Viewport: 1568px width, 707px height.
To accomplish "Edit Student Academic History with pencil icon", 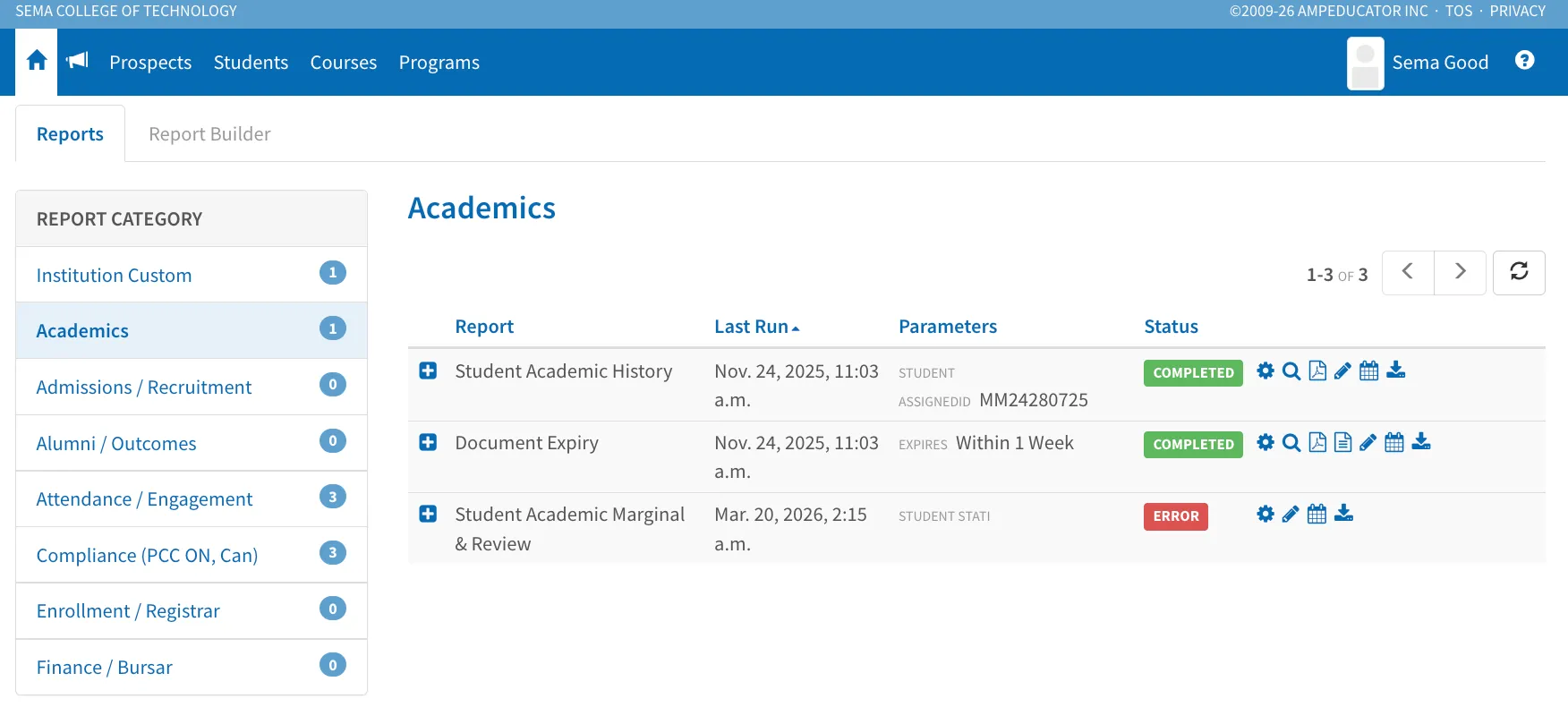I will pyautogui.click(x=1342, y=371).
